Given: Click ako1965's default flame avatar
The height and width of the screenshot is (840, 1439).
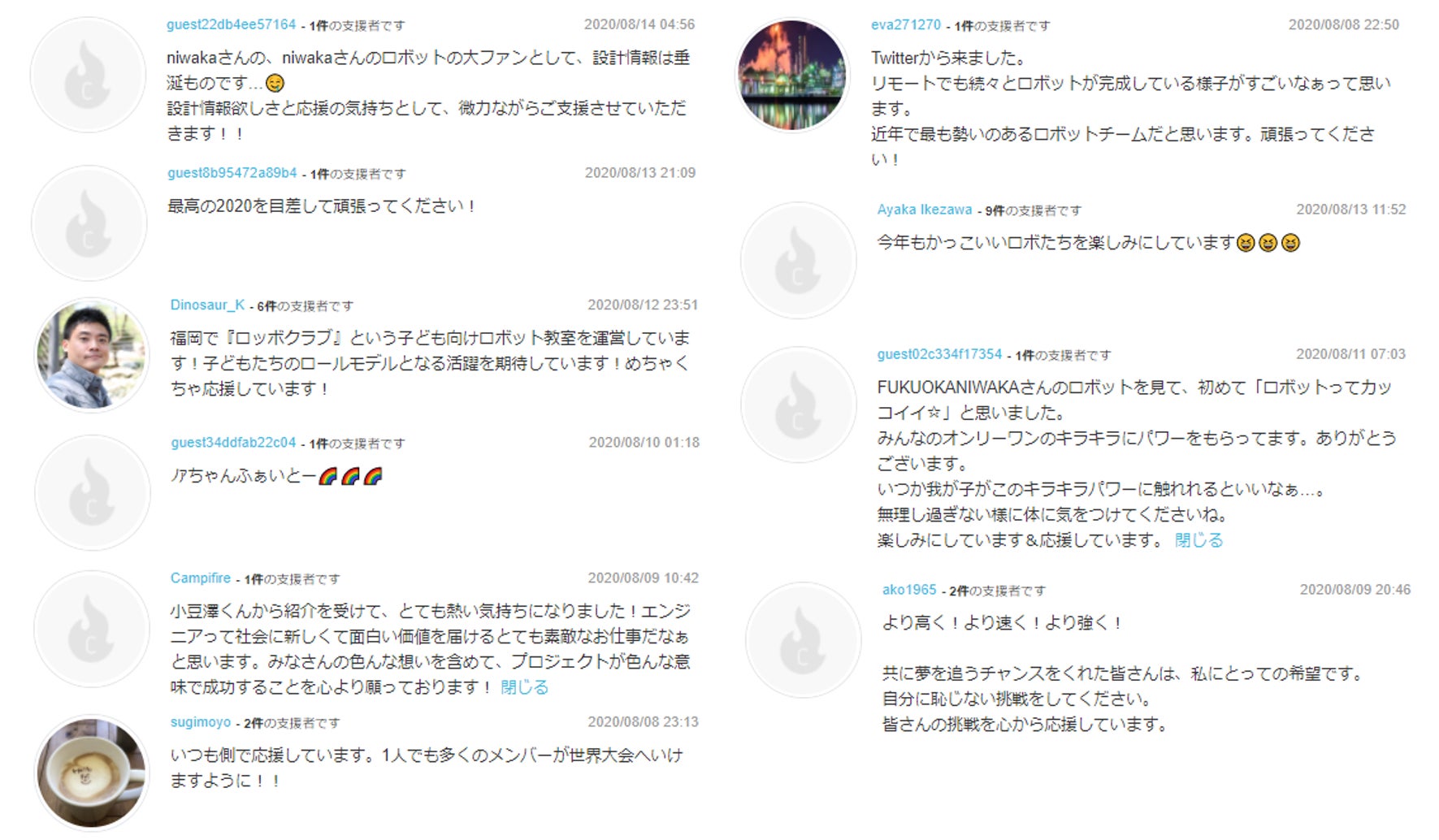Looking at the screenshot, I should tap(804, 639).
